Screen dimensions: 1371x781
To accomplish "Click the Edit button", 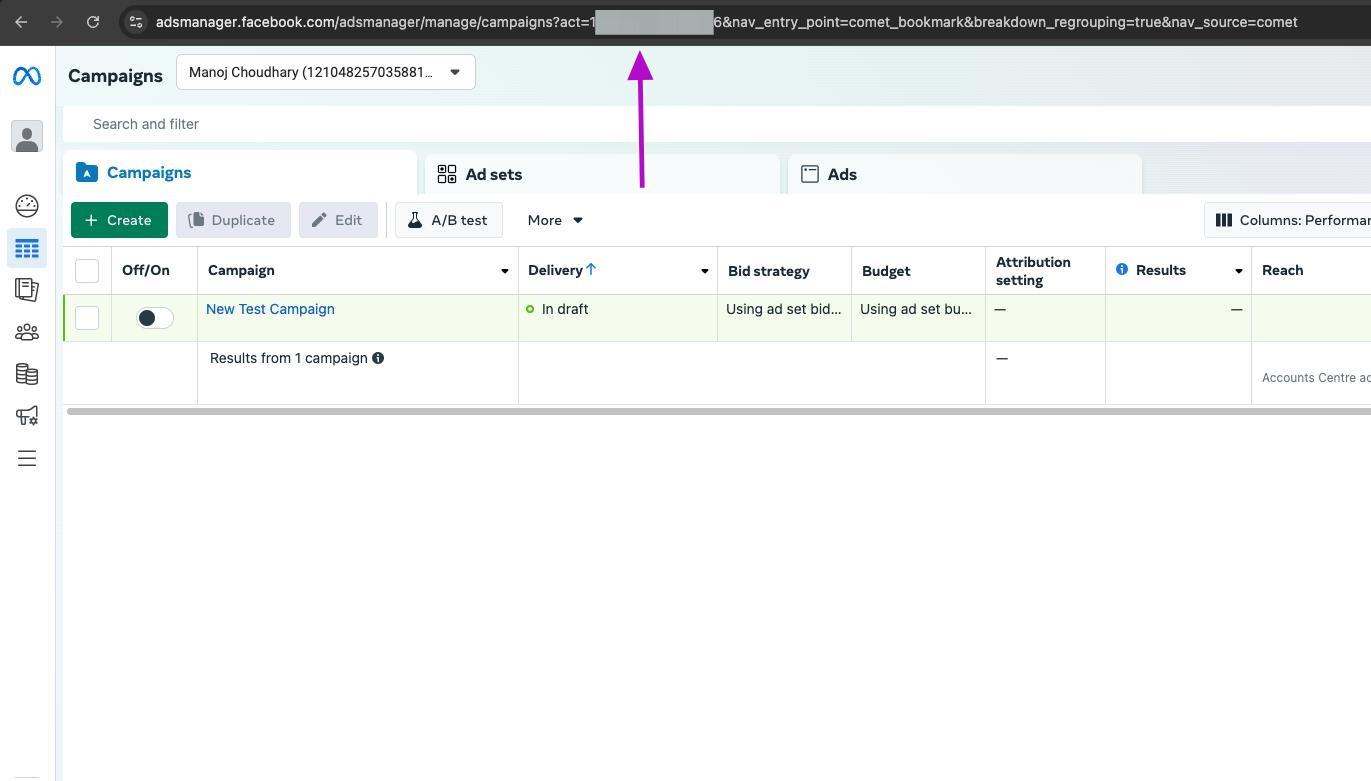I will (x=338, y=220).
